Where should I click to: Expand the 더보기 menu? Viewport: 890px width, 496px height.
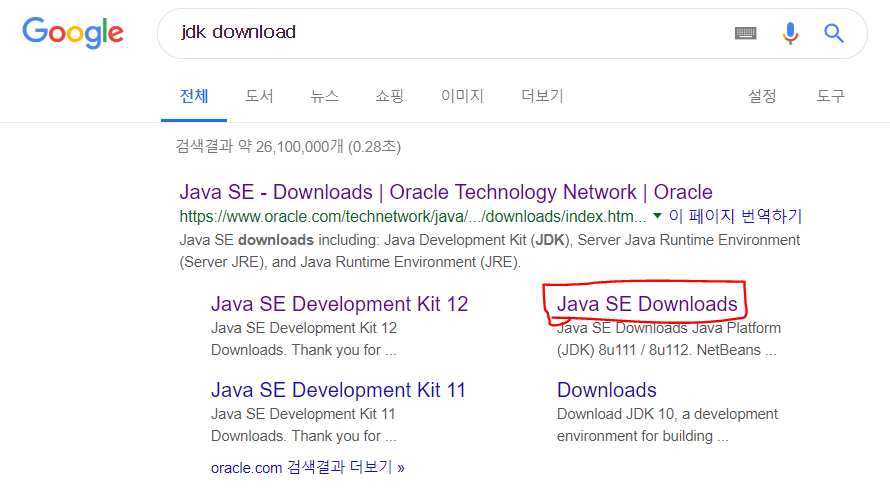542,96
